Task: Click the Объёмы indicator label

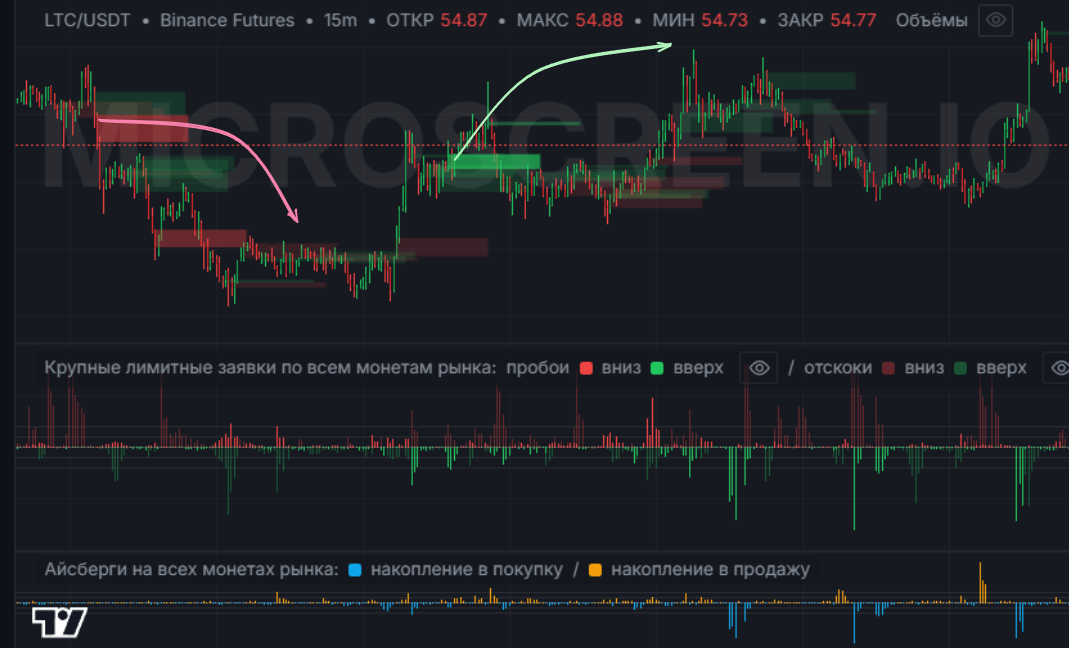Action: [x=931, y=20]
